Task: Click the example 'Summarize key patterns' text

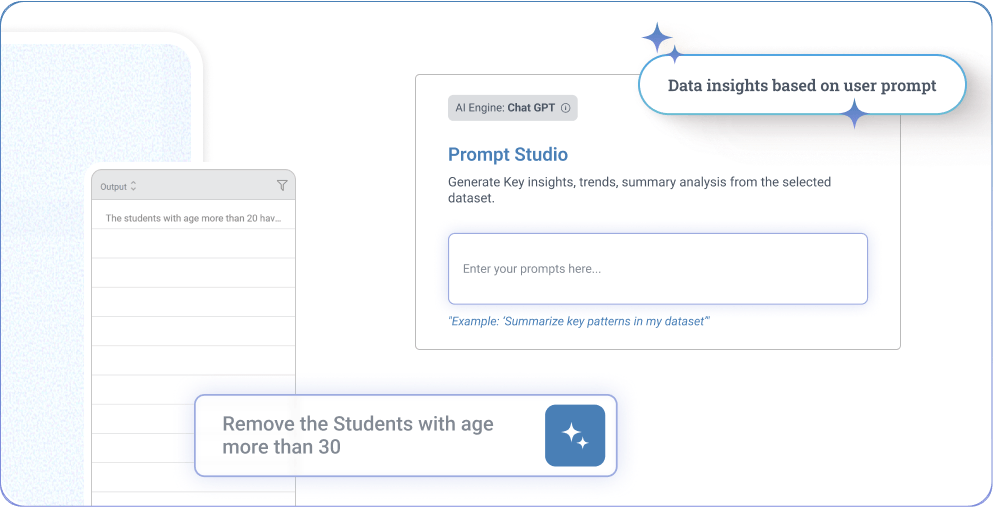Action: coord(579,321)
